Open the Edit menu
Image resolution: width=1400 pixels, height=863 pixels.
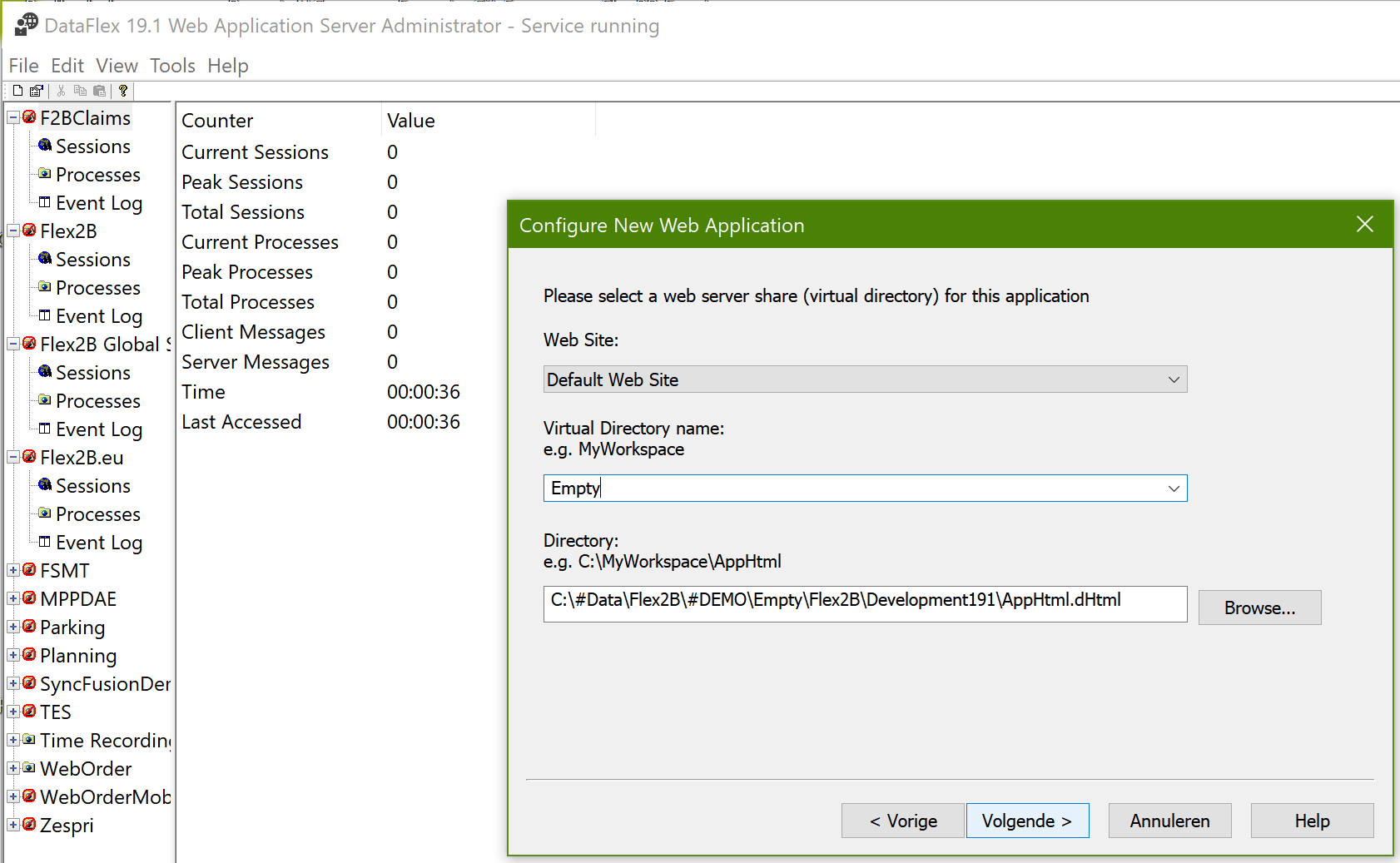point(67,66)
